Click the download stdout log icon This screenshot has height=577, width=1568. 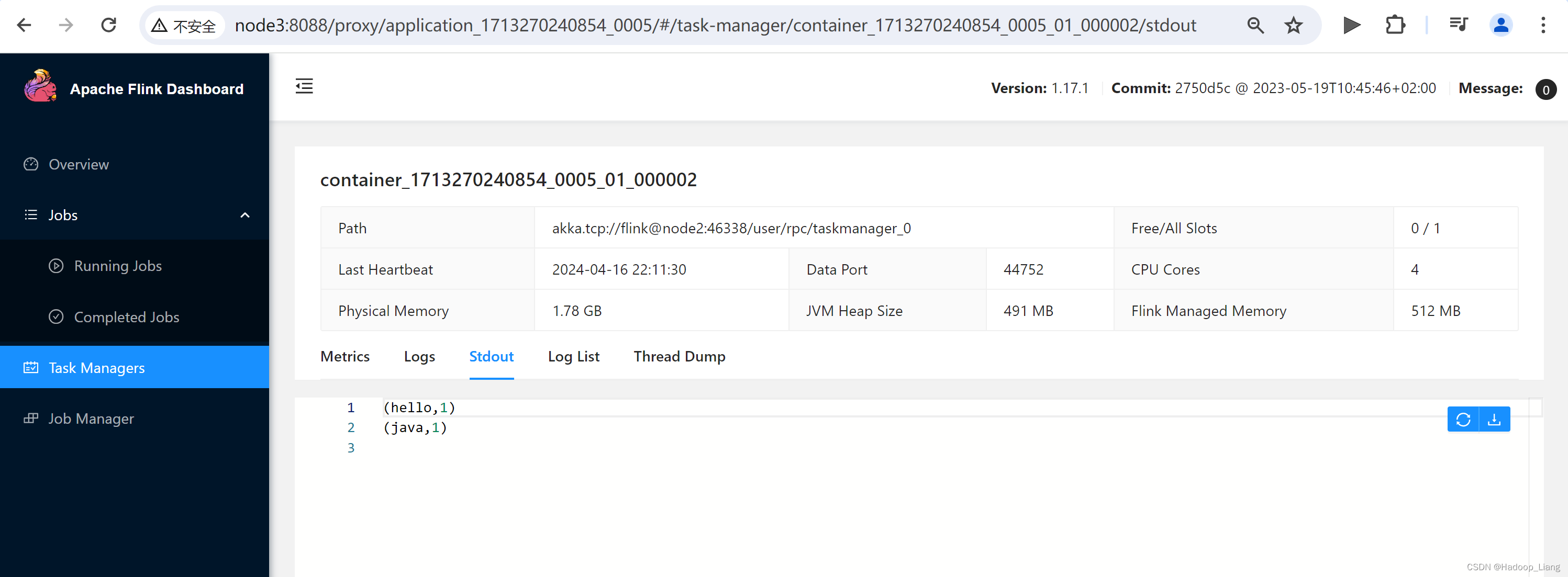[1494, 420]
